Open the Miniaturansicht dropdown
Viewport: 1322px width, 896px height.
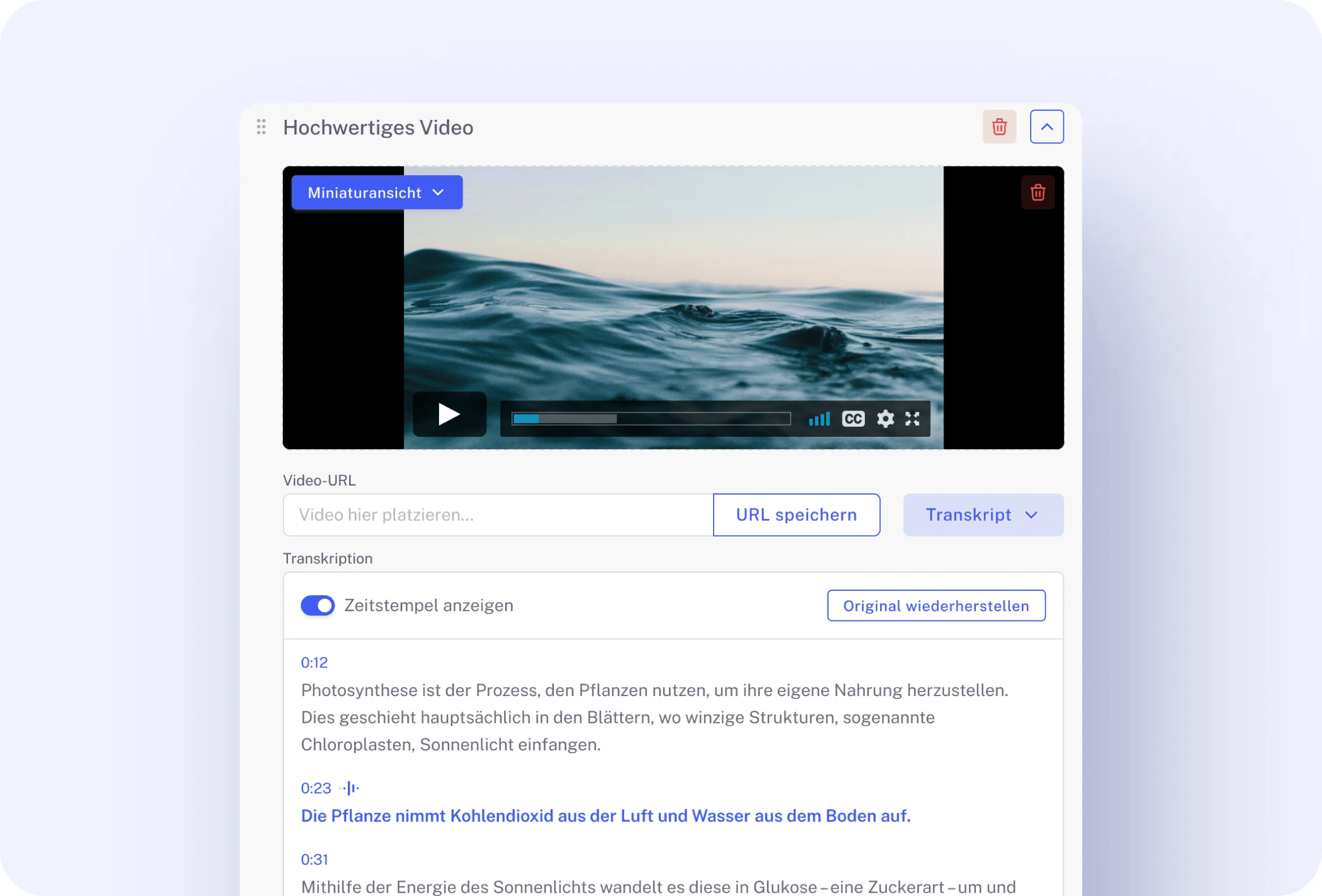(376, 193)
